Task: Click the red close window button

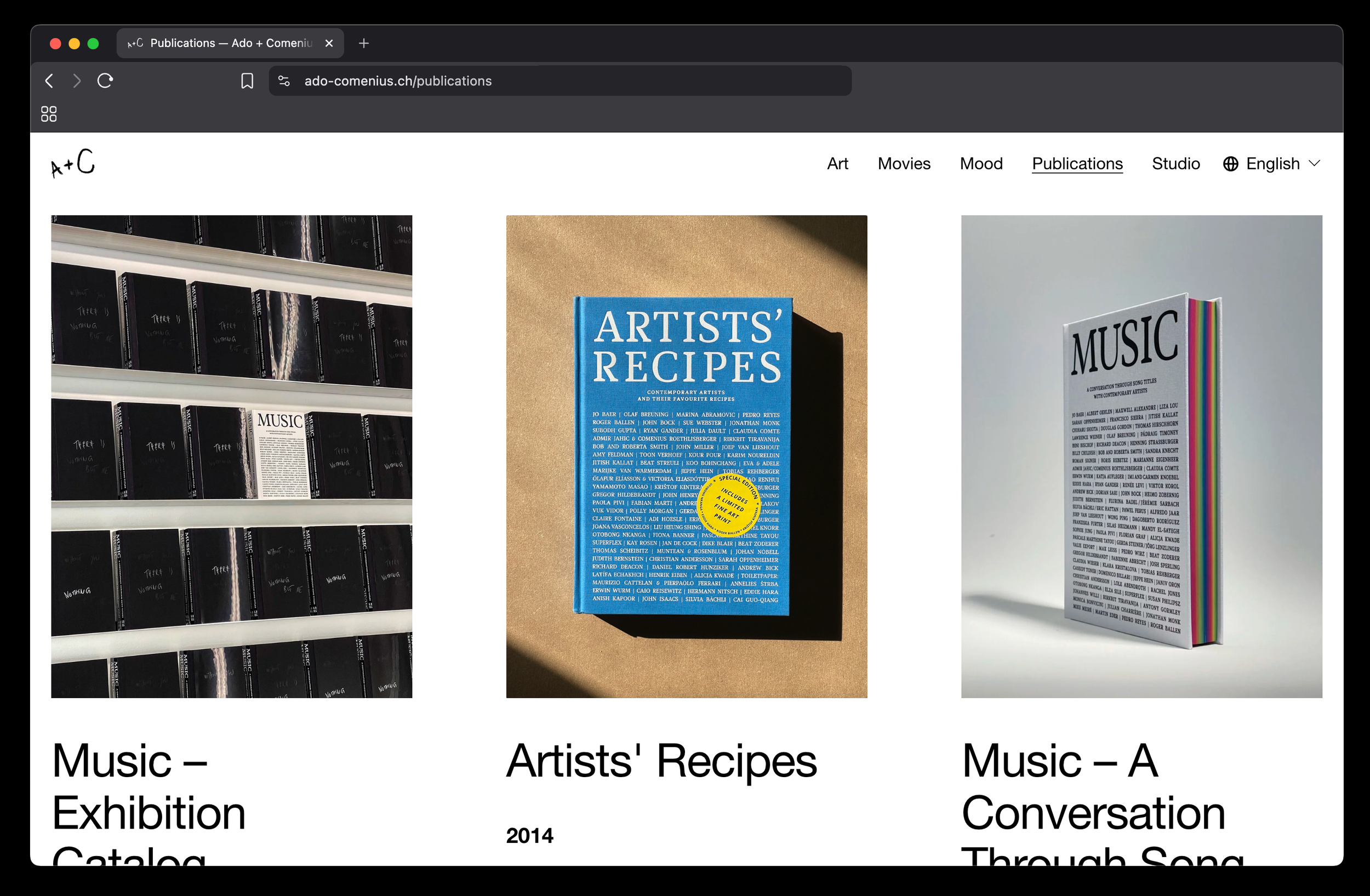Action: point(55,44)
